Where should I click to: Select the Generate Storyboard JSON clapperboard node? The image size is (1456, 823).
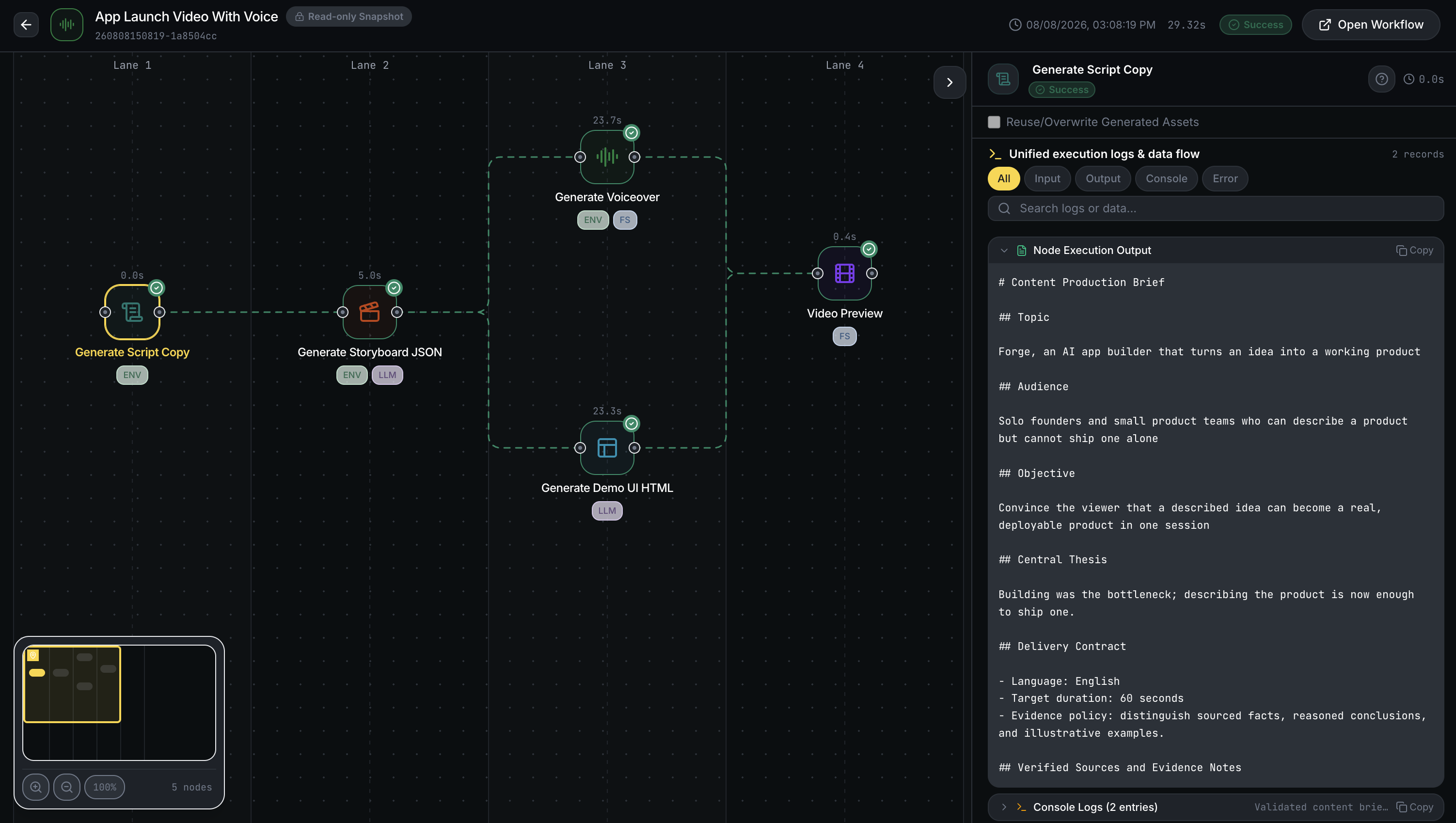370,312
